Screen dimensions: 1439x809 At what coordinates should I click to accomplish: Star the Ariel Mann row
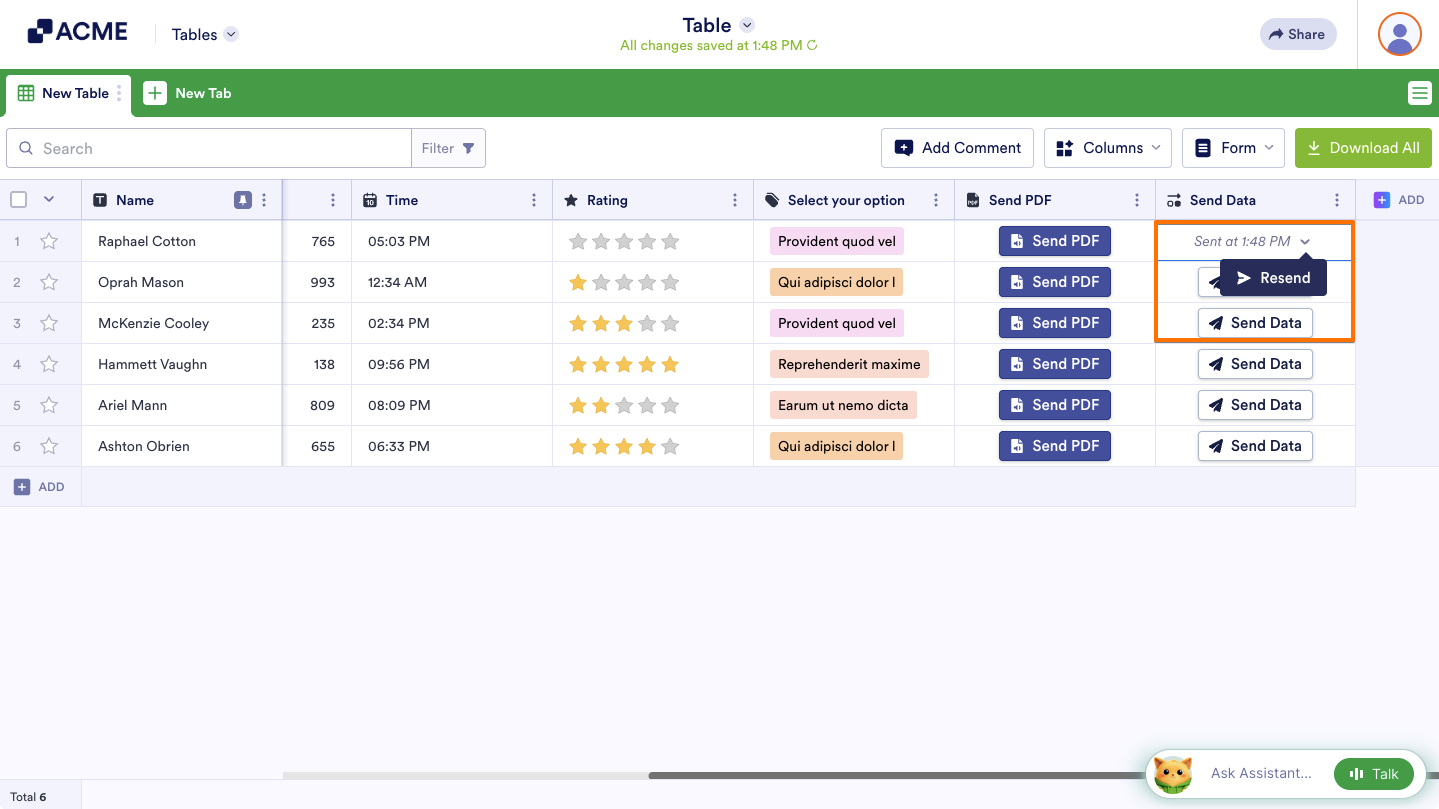[x=49, y=405]
